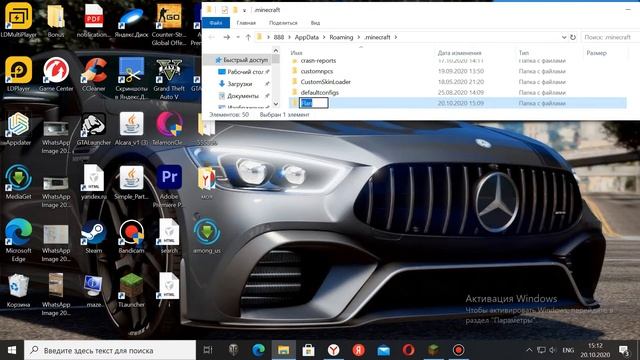Refresh the .minecraft folder view
This screenshot has width=640, height=360.
click(573, 37)
